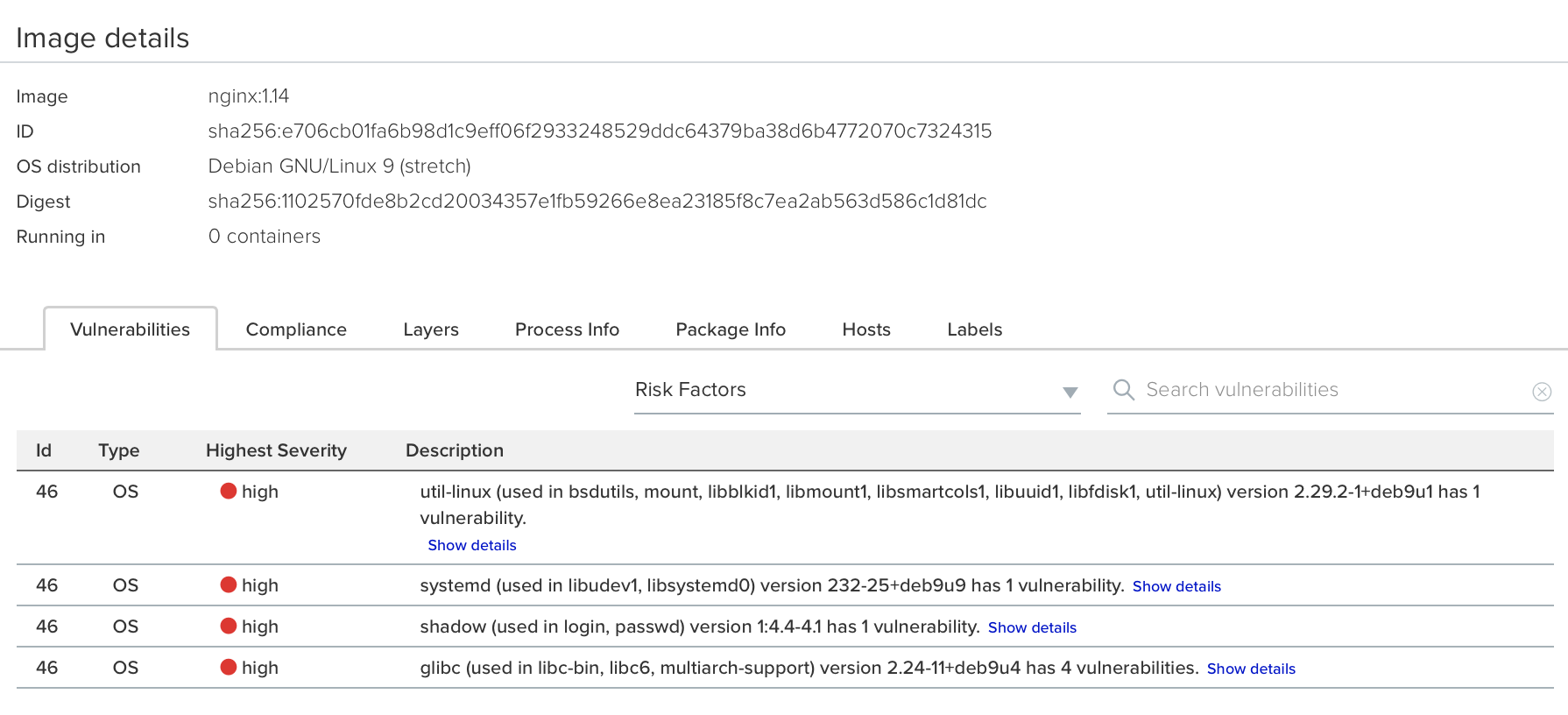Click the Highest Severity column header
The width and height of the screenshot is (1568, 715).
pos(276,450)
